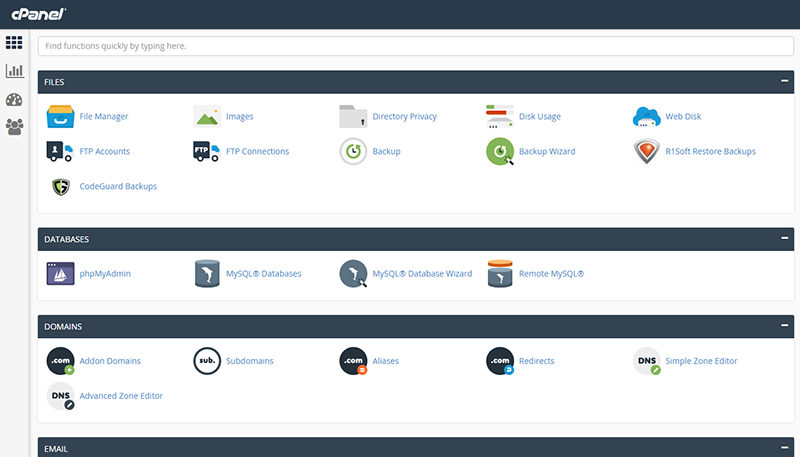Open the sidebar user manager icon

(x=14, y=127)
